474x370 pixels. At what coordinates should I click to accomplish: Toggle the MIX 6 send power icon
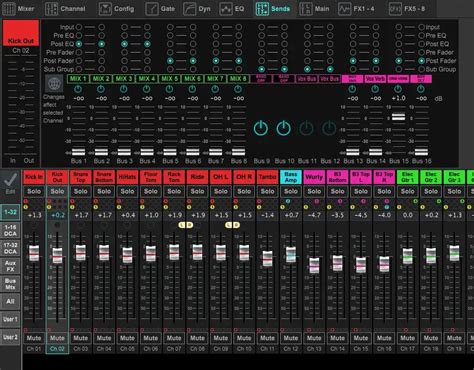click(x=192, y=89)
